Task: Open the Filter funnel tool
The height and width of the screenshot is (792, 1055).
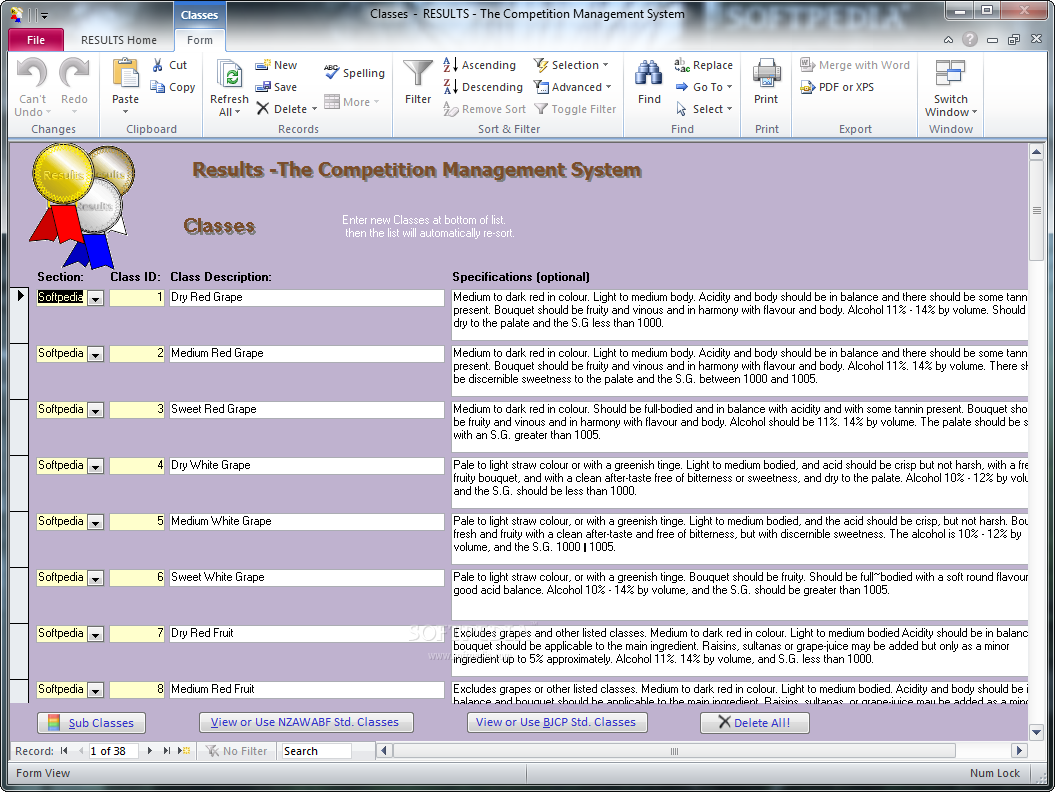Action: pos(418,82)
